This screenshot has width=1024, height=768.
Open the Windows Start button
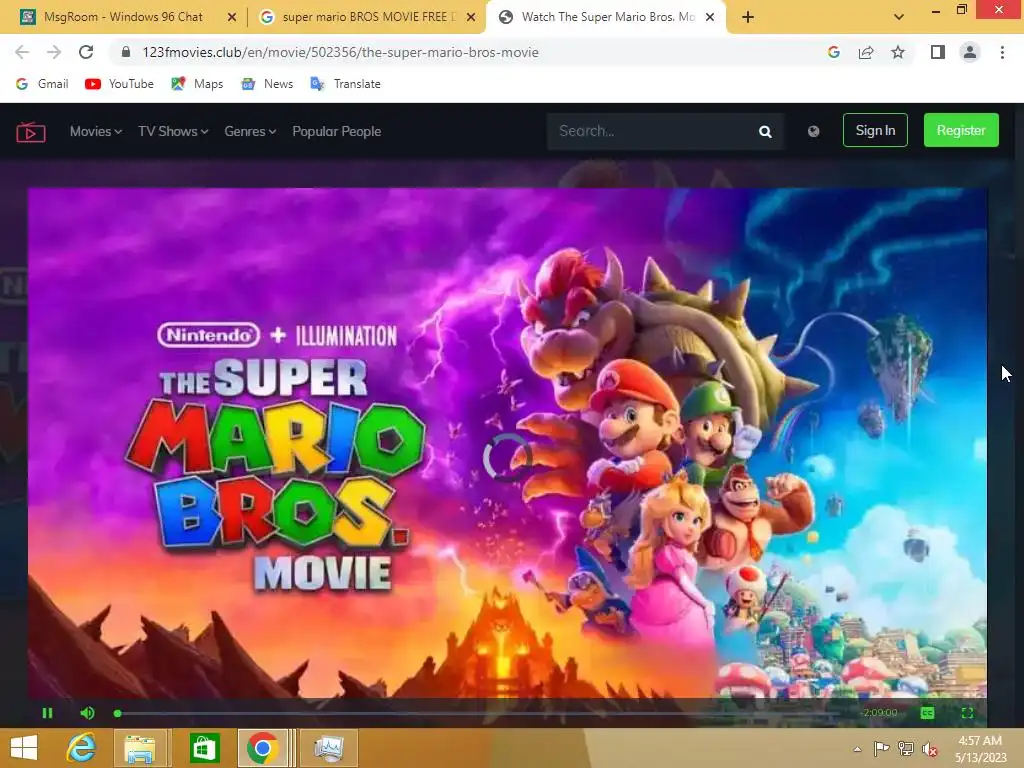24,748
